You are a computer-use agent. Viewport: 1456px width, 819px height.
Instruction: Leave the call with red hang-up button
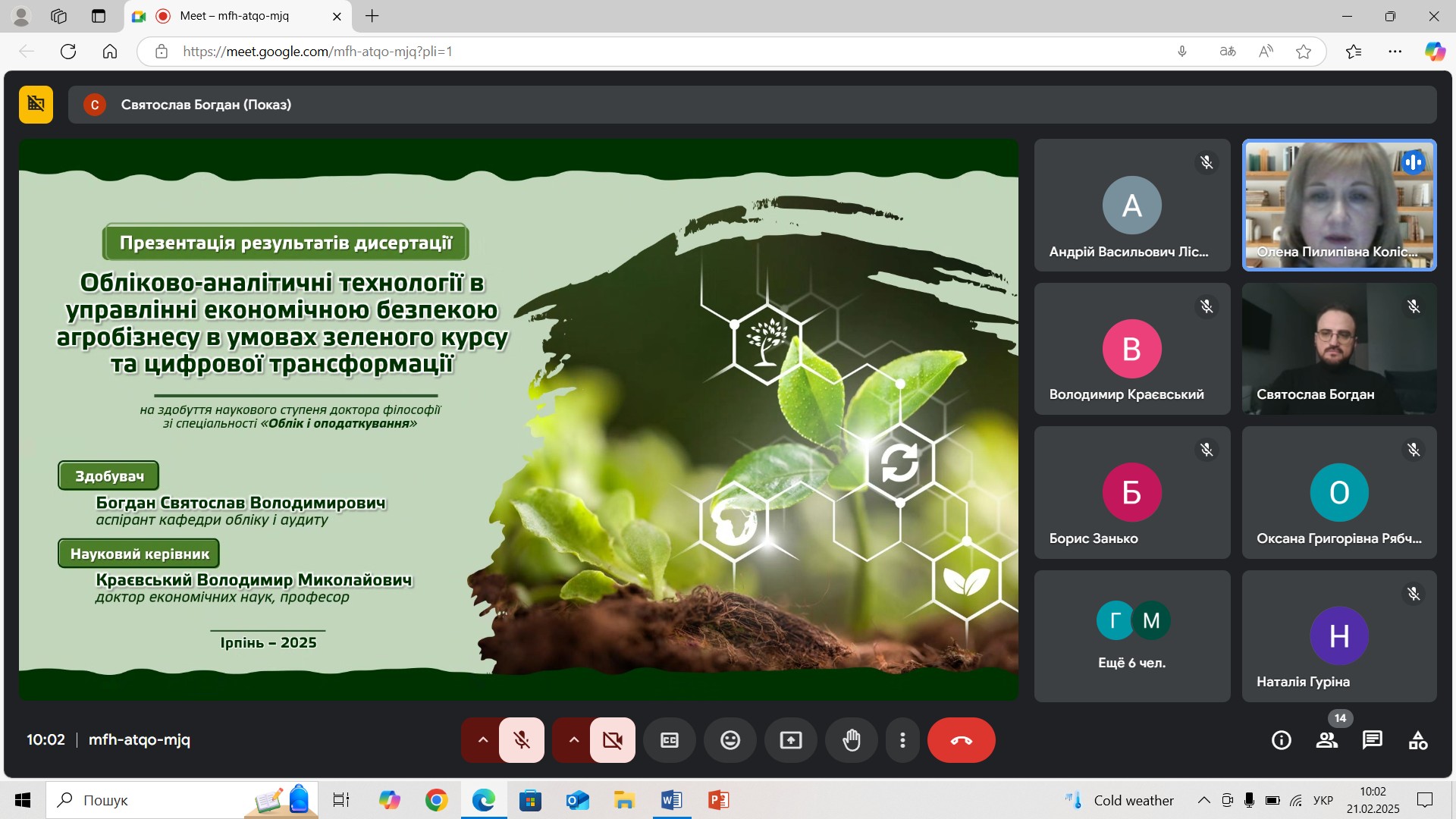(x=961, y=740)
